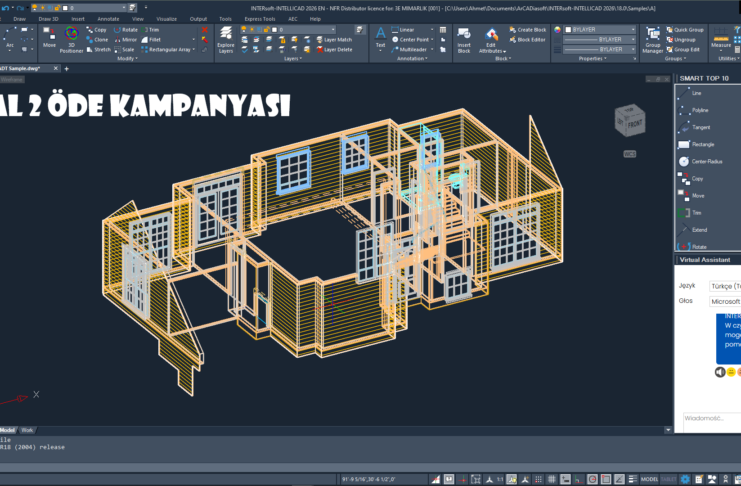Click the FRONT face of the view cube
The width and height of the screenshot is (741, 486).
click(633, 125)
